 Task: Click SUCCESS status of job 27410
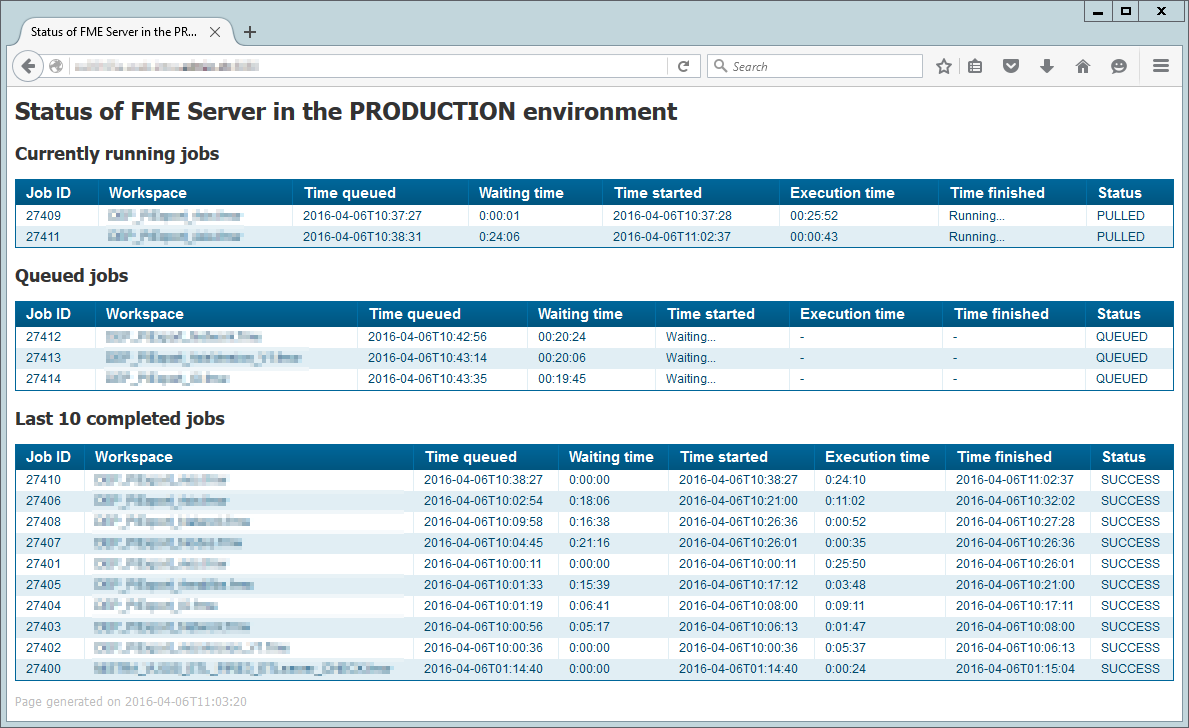click(x=1130, y=480)
